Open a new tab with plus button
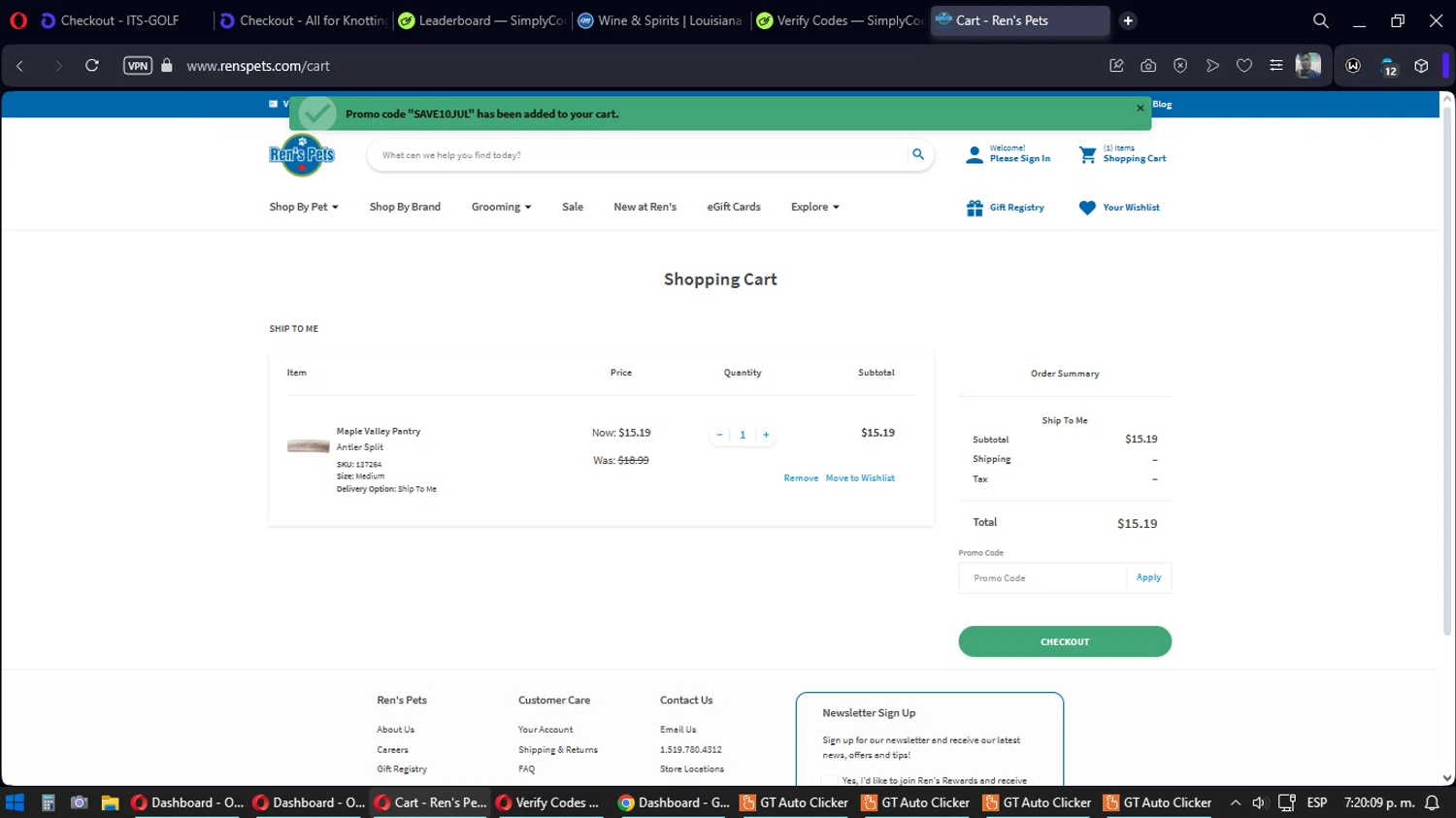The width and height of the screenshot is (1456, 818). click(1128, 20)
